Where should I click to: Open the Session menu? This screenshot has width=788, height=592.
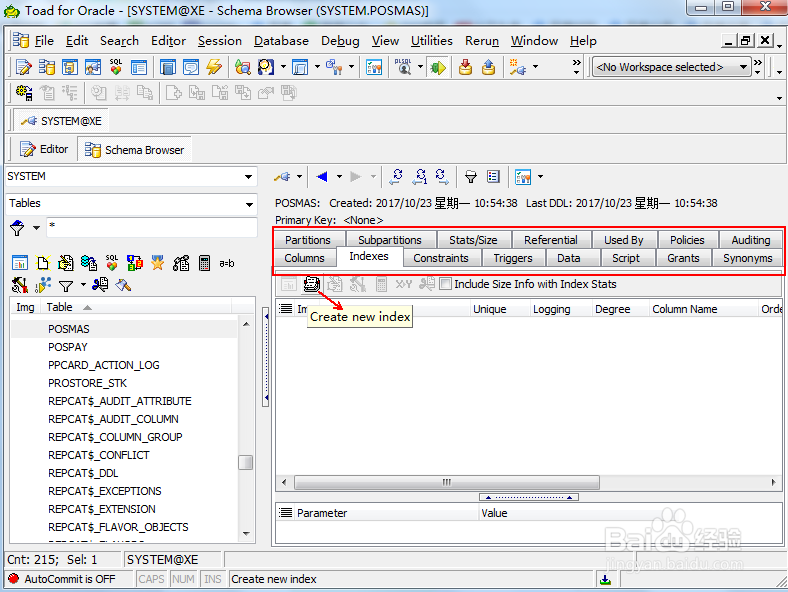(220, 41)
